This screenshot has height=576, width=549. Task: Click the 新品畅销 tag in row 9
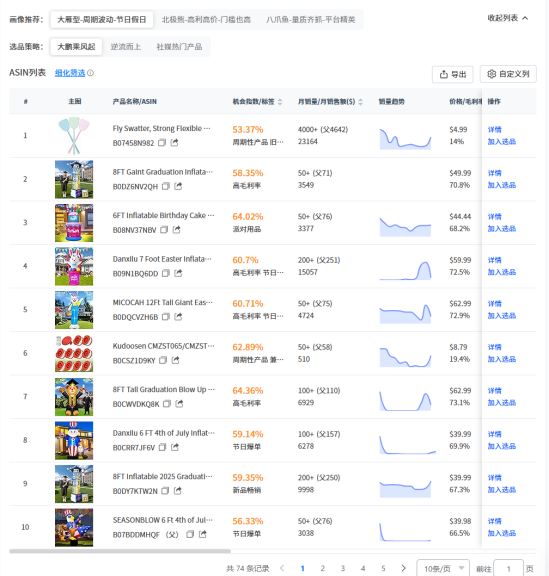tap(247, 490)
